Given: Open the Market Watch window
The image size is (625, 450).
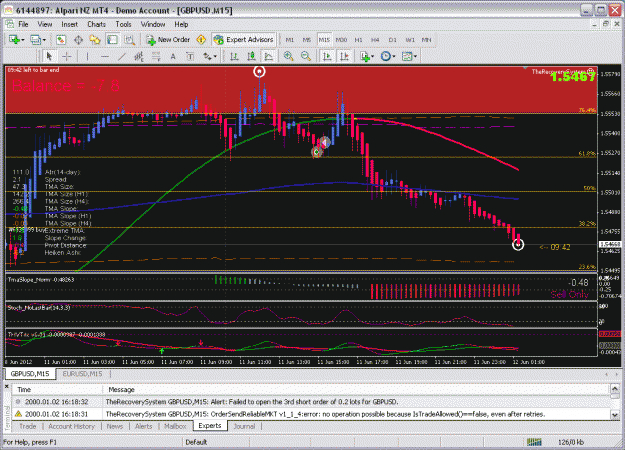Looking at the screenshot, I should click(61, 40).
